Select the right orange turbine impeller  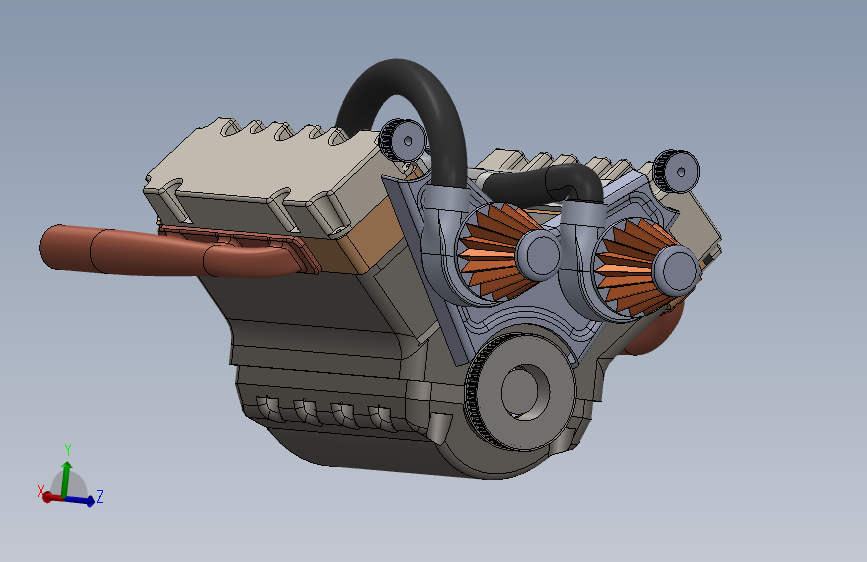tap(628, 266)
